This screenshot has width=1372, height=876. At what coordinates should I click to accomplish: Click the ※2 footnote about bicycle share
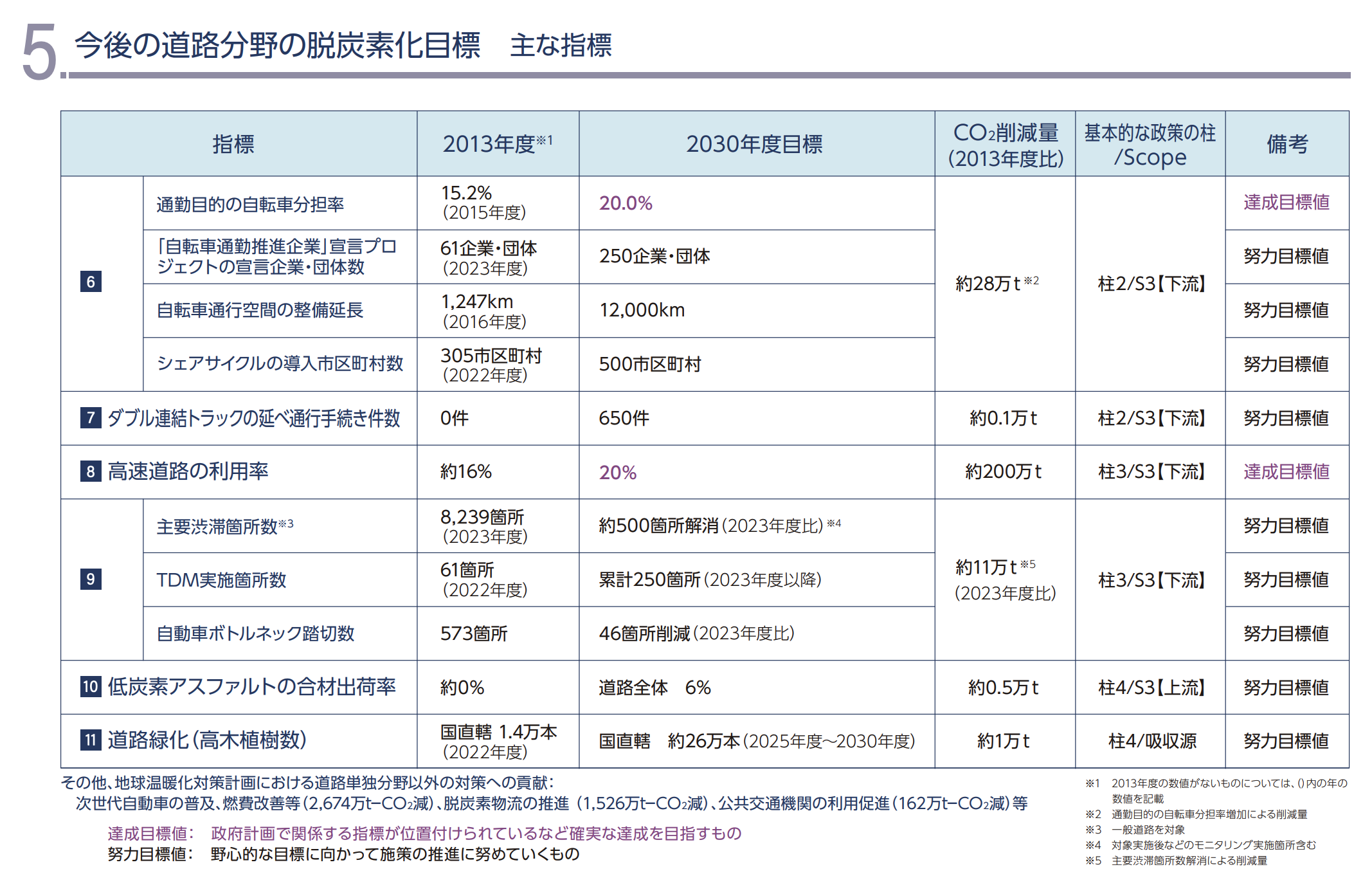tap(1196, 814)
